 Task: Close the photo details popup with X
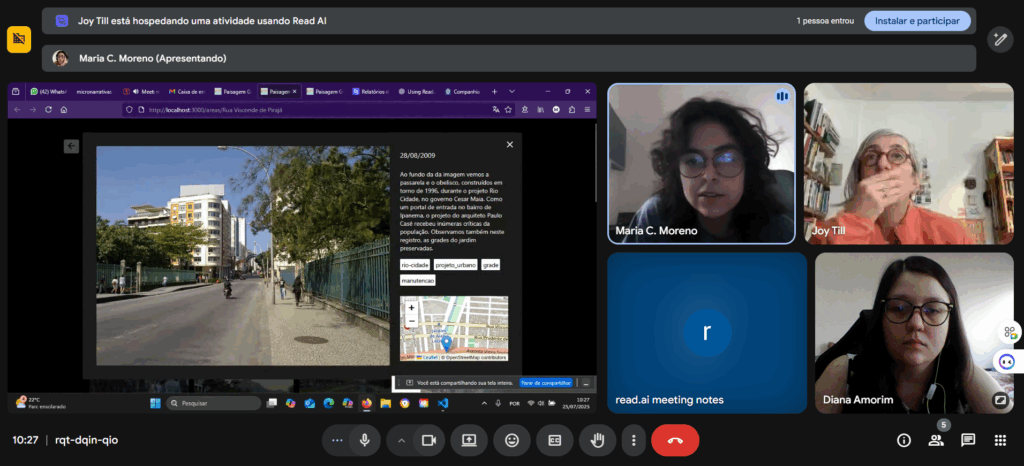[509, 145]
